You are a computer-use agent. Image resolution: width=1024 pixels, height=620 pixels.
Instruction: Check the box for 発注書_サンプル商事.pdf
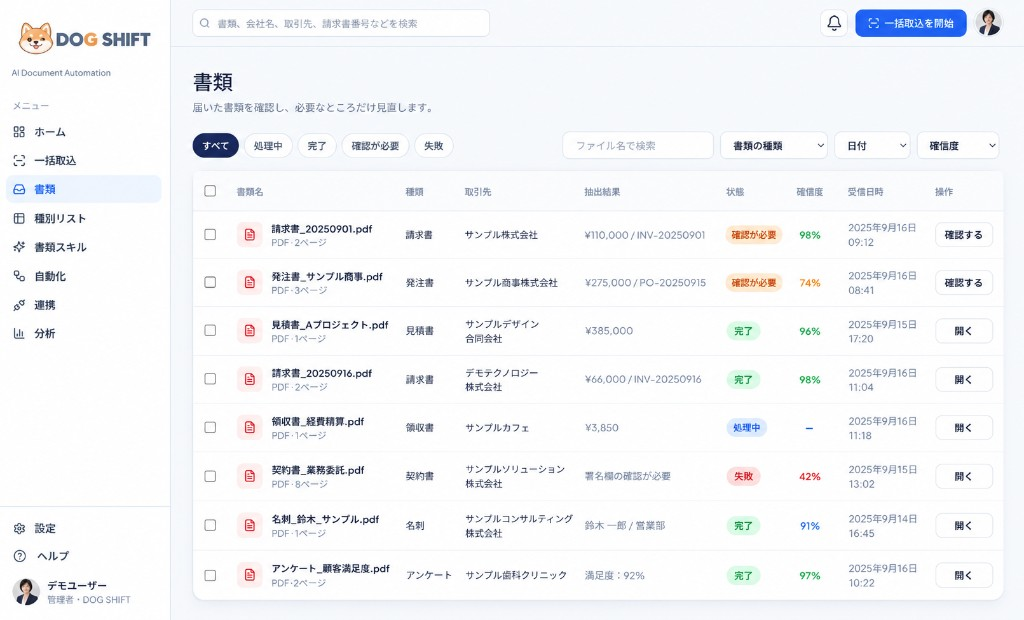(x=210, y=282)
